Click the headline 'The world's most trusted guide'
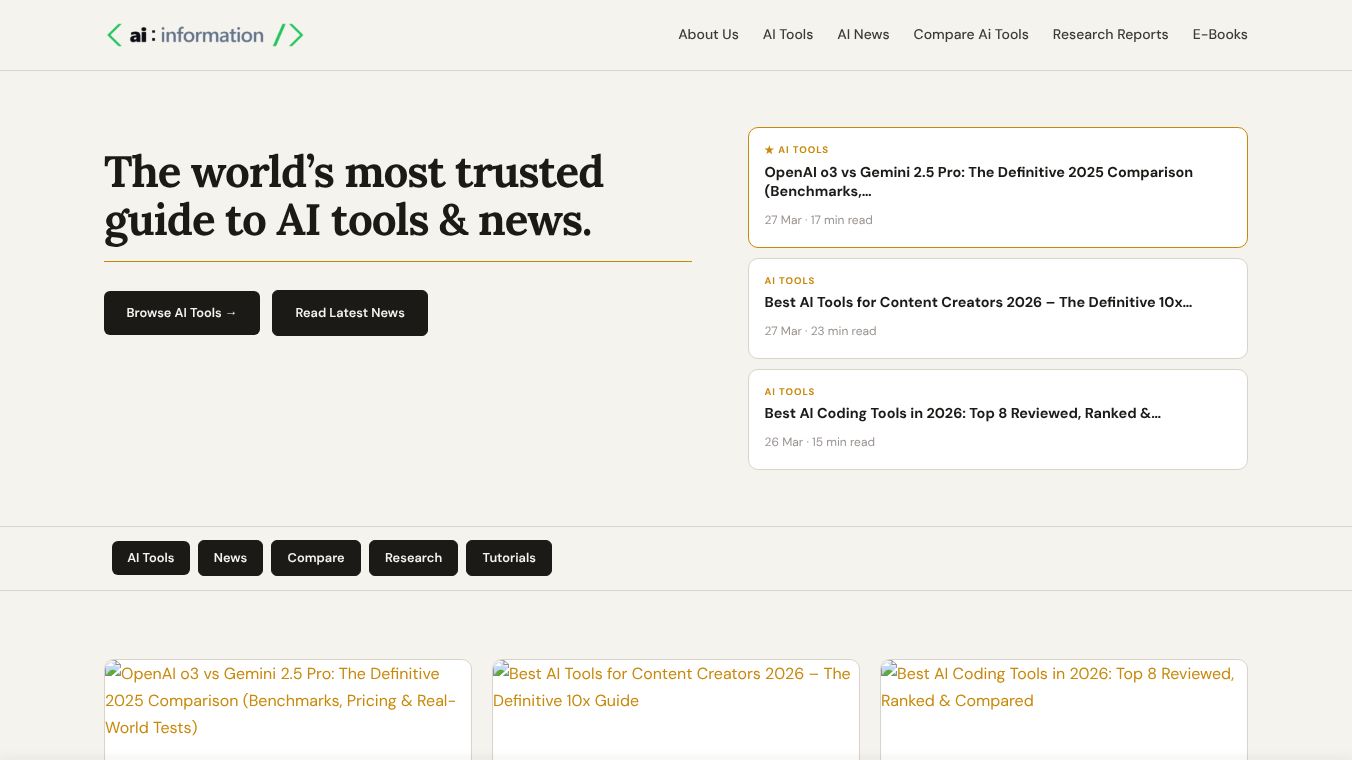 point(354,196)
